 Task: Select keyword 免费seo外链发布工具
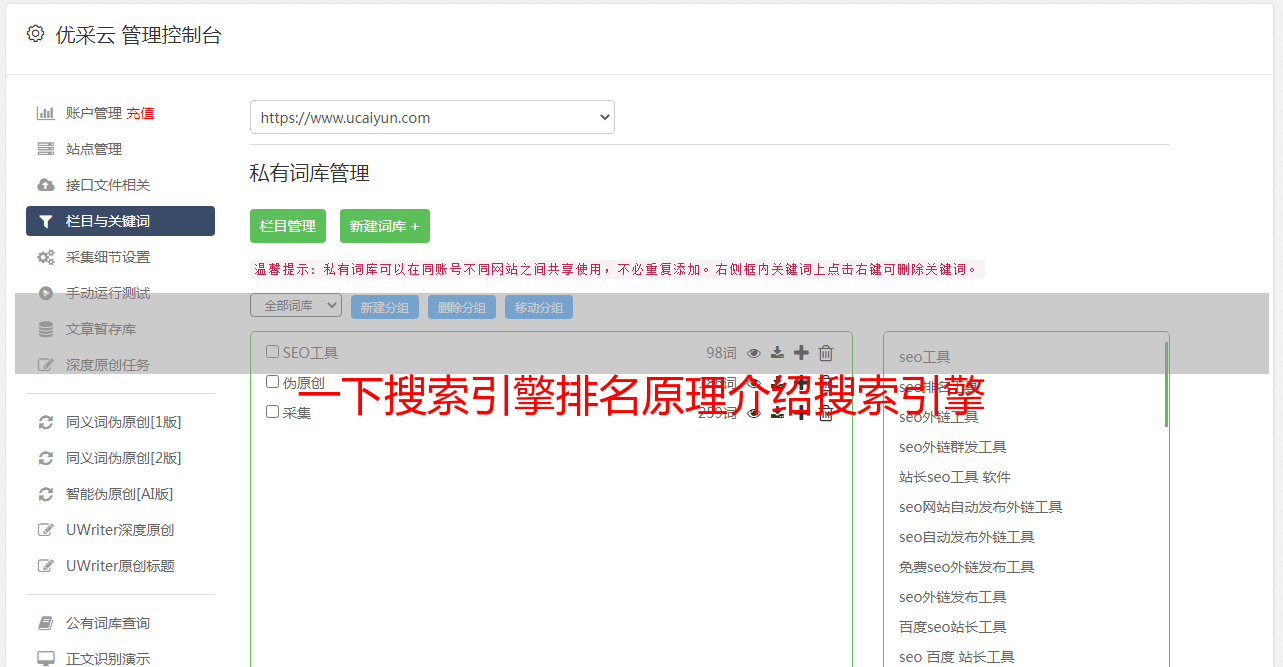(967, 567)
